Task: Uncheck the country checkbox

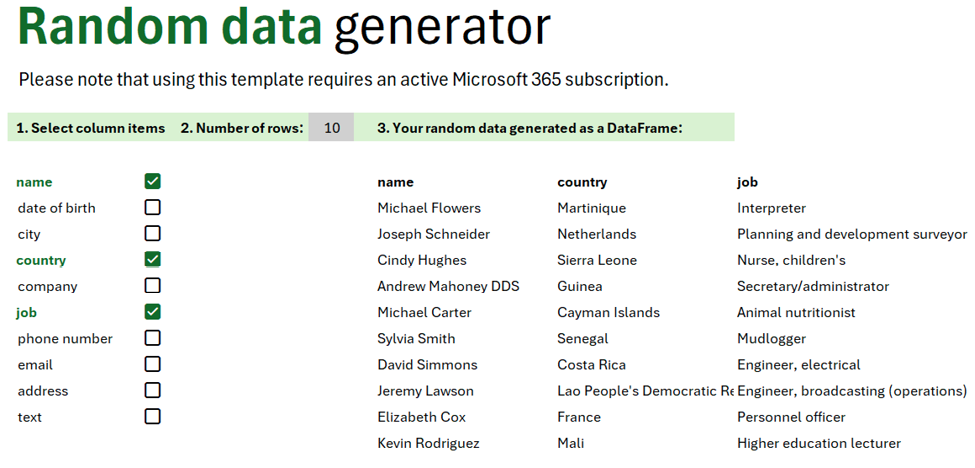Action: [x=152, y=259]
